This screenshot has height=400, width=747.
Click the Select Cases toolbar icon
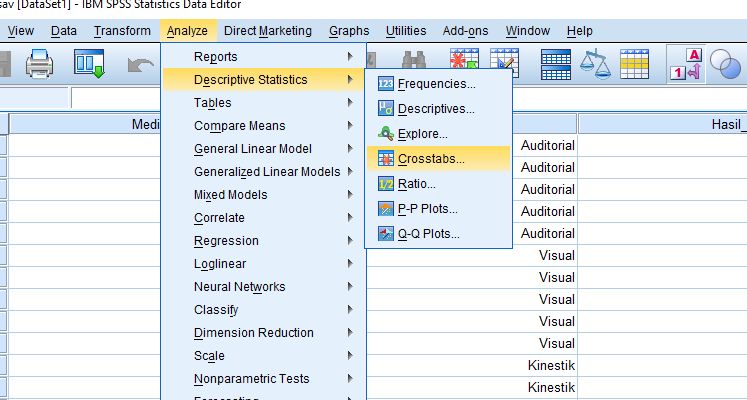(635, 66)
